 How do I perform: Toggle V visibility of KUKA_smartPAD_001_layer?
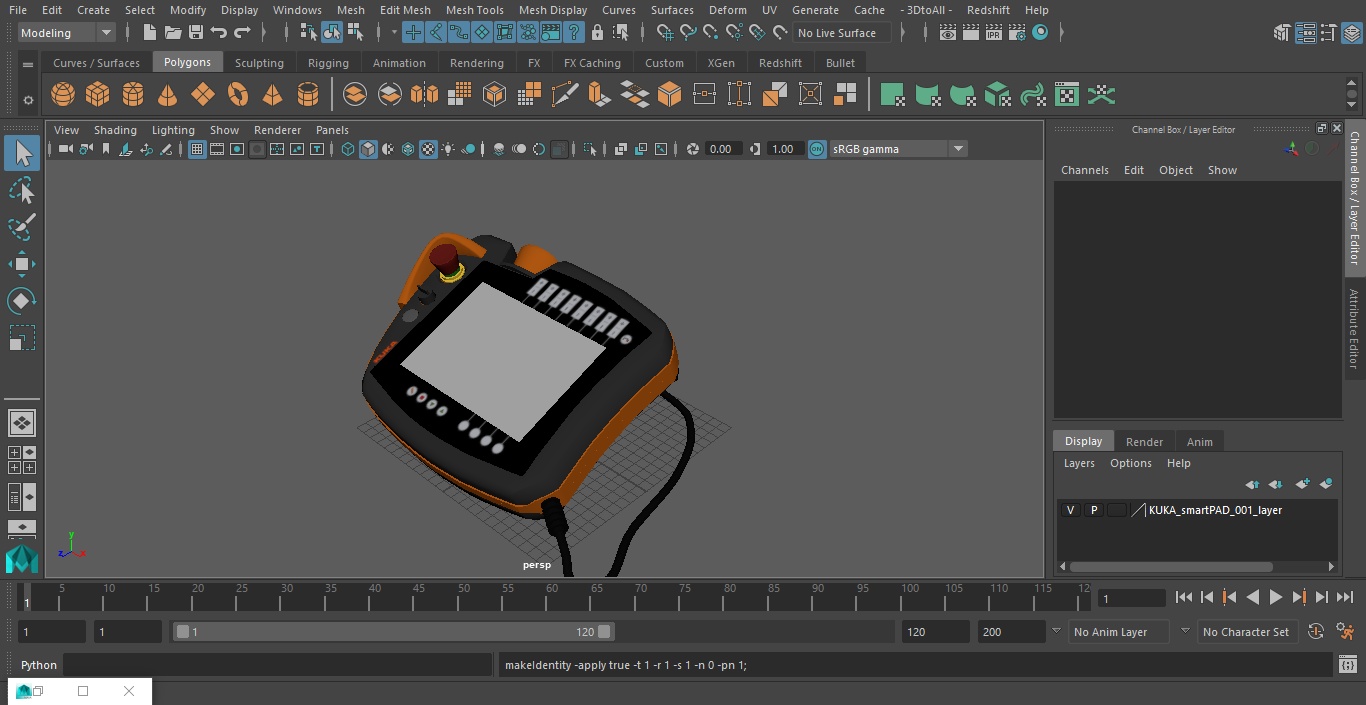[x=1070, y=510]
